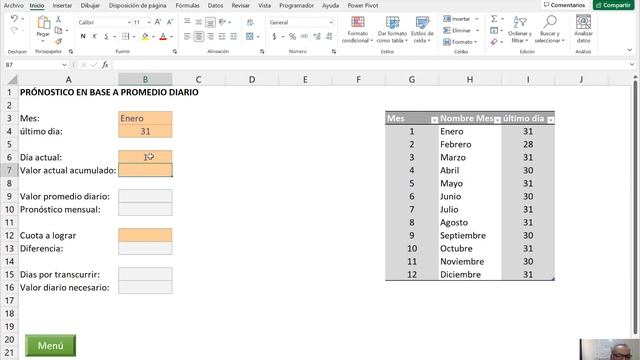This screenshot has width=640, height=360.
Task: Align text left in the Alineación group
Action: [187, 37]
